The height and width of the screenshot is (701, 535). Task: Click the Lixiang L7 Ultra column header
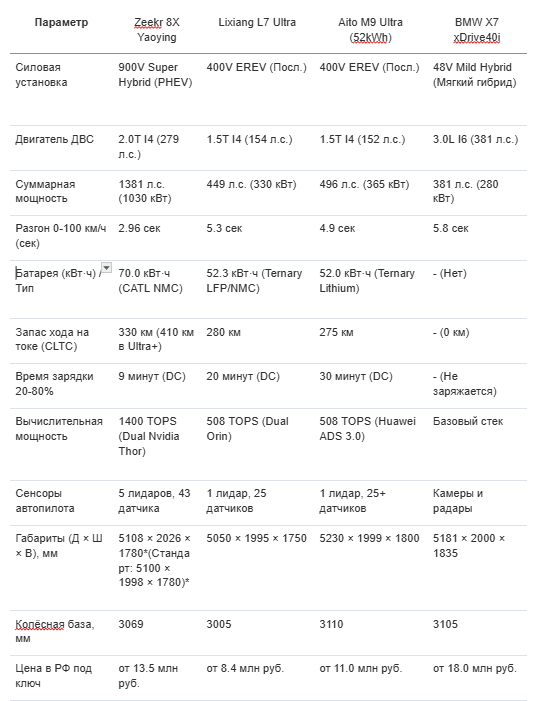click(x=257, y=22)
